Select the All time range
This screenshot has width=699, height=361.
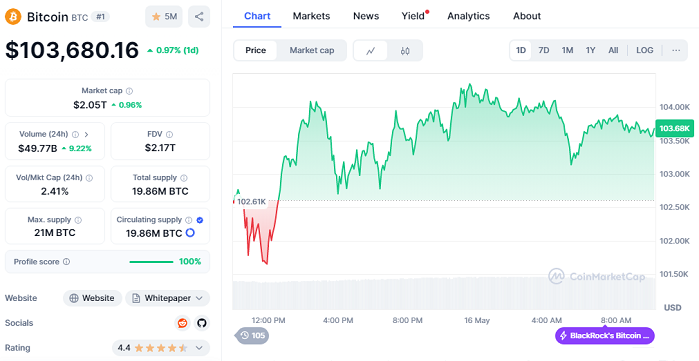tap(613, 50)
